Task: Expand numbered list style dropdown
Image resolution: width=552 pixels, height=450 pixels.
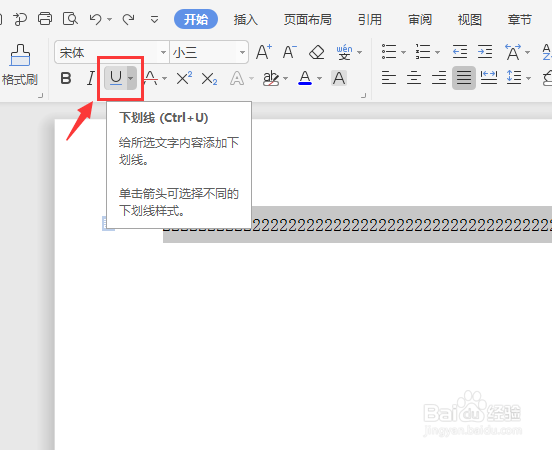Action: tap(437, 52)
